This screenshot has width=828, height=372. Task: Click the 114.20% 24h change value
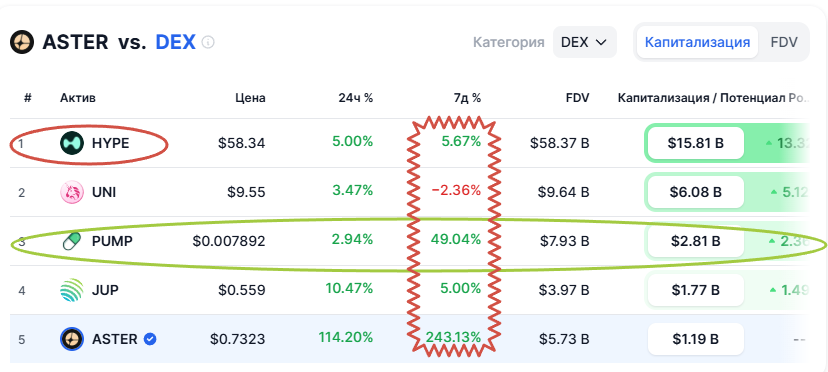pyautogui.click(x=346, y=337)
